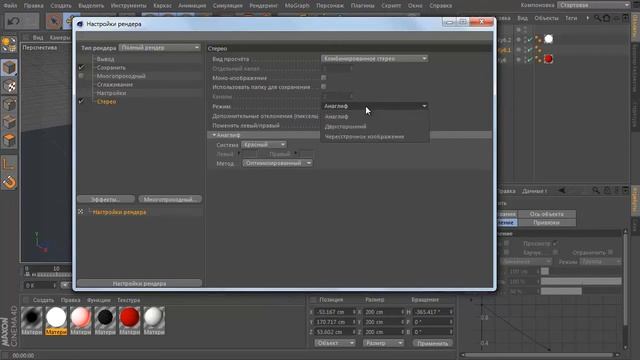640x360 pixels.
Task: Toggle the snap magnet icon
Action: click(9, 182)
